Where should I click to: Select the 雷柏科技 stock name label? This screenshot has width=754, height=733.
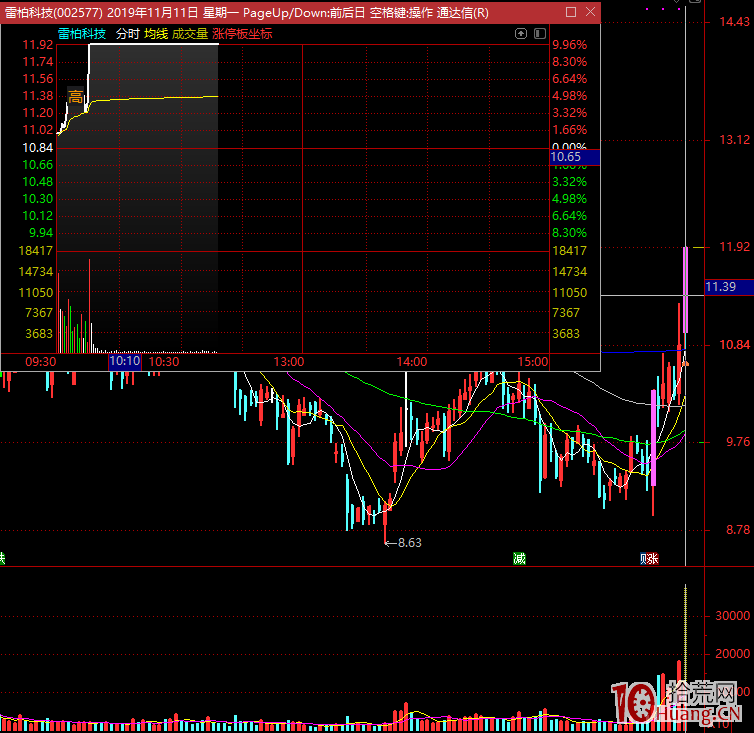point(82,34)
